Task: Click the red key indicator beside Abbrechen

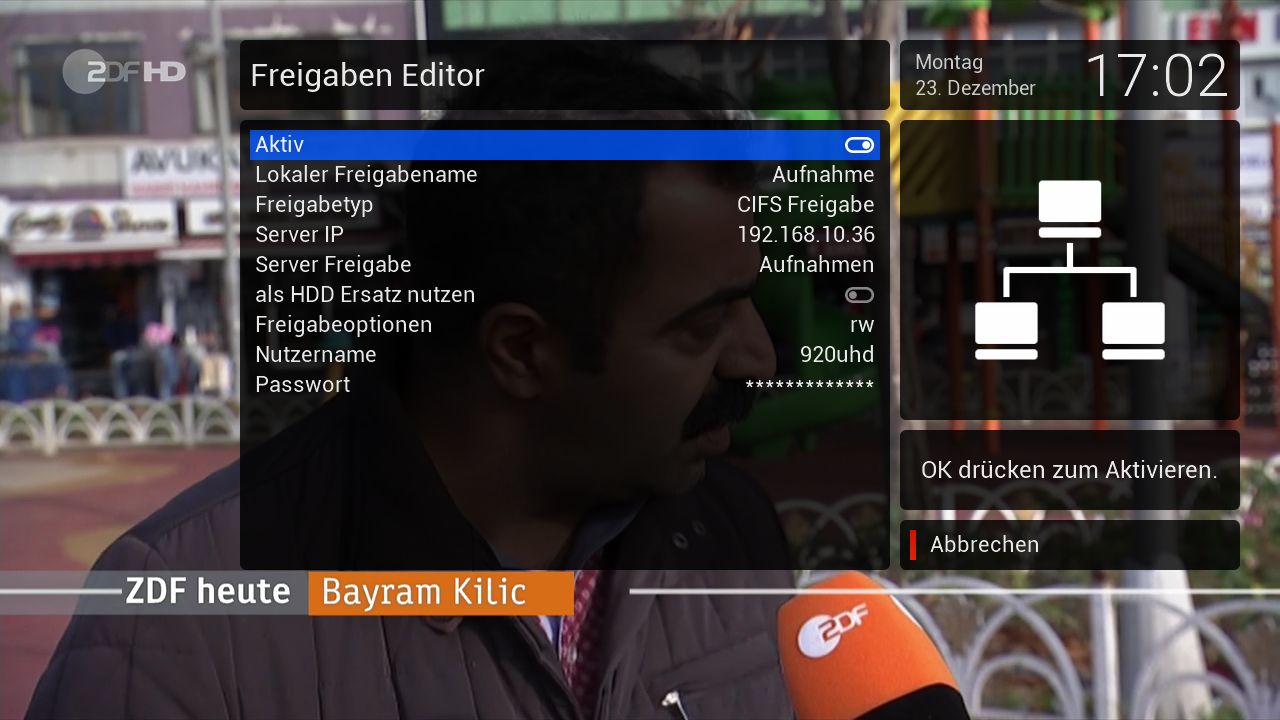Action: point(913,545)
